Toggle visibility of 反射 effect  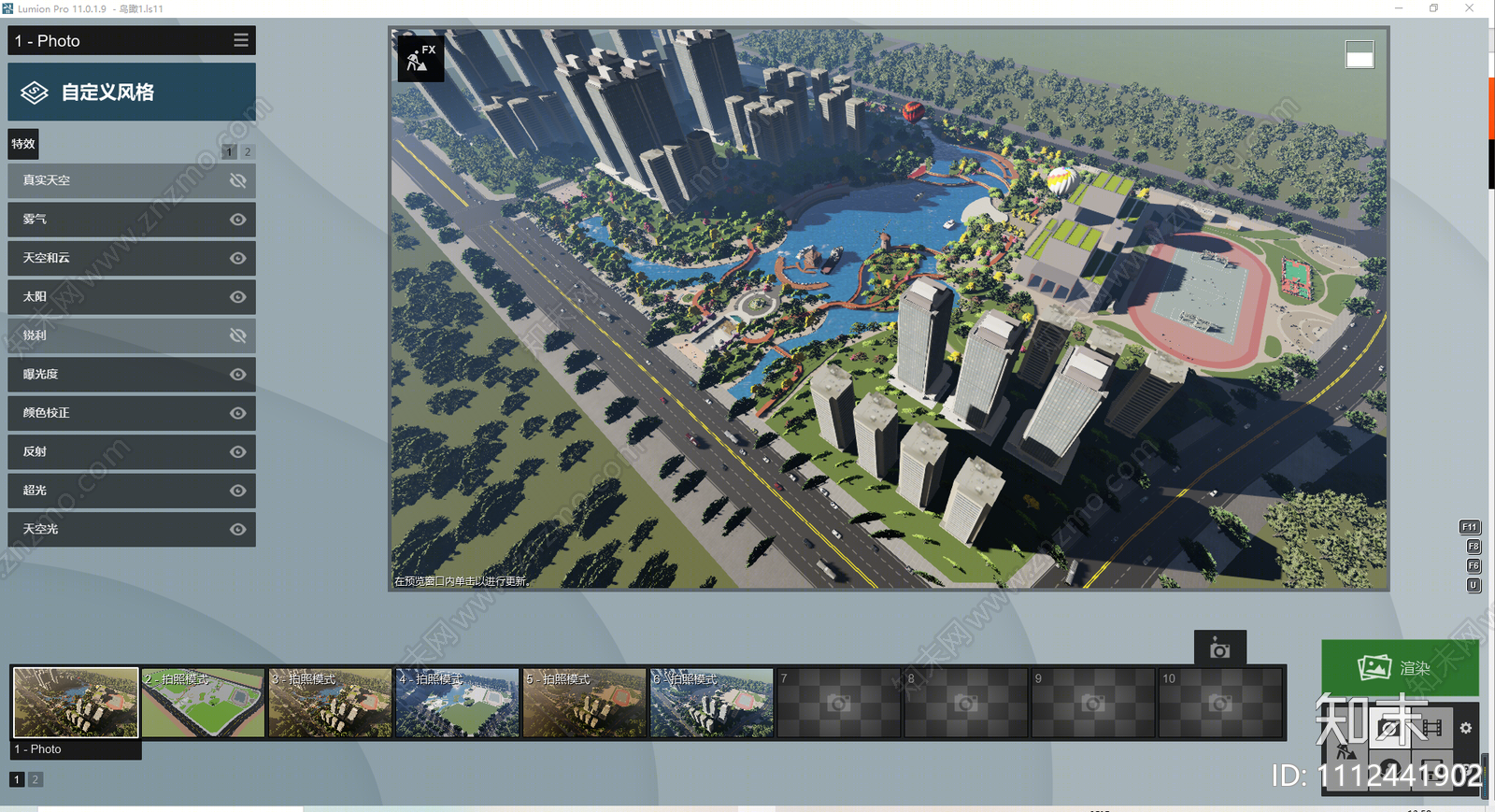click(x=238, y=452)
